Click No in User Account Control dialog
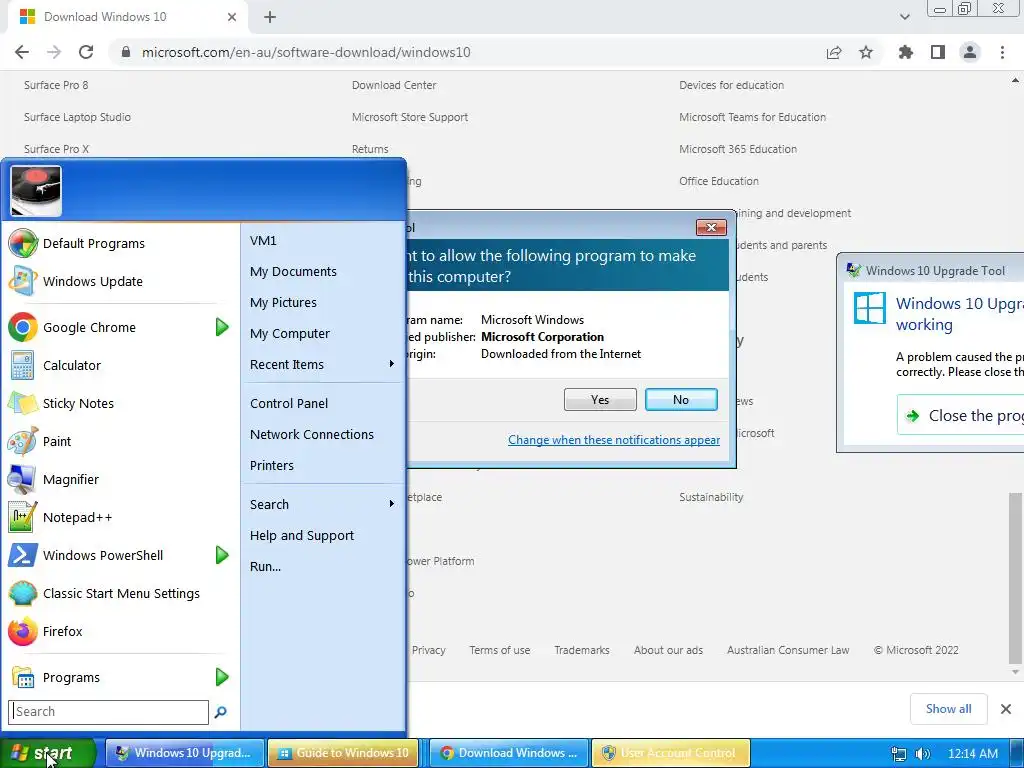 681,400
